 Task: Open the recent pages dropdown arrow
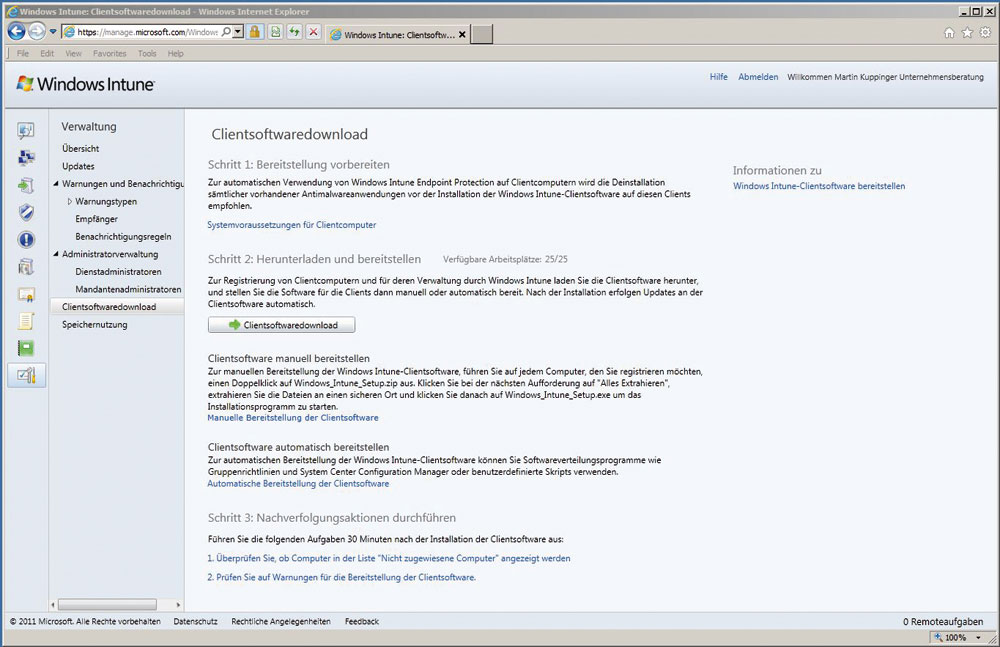tap(53, 32)
